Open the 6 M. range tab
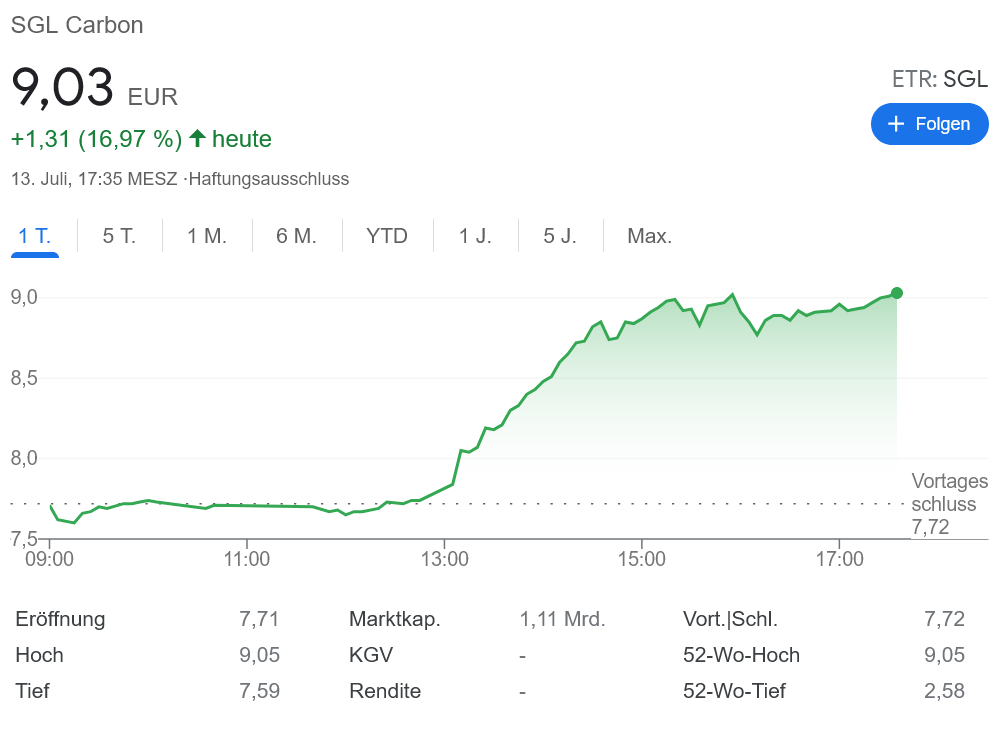1003x732 pixels. (297, 236)
